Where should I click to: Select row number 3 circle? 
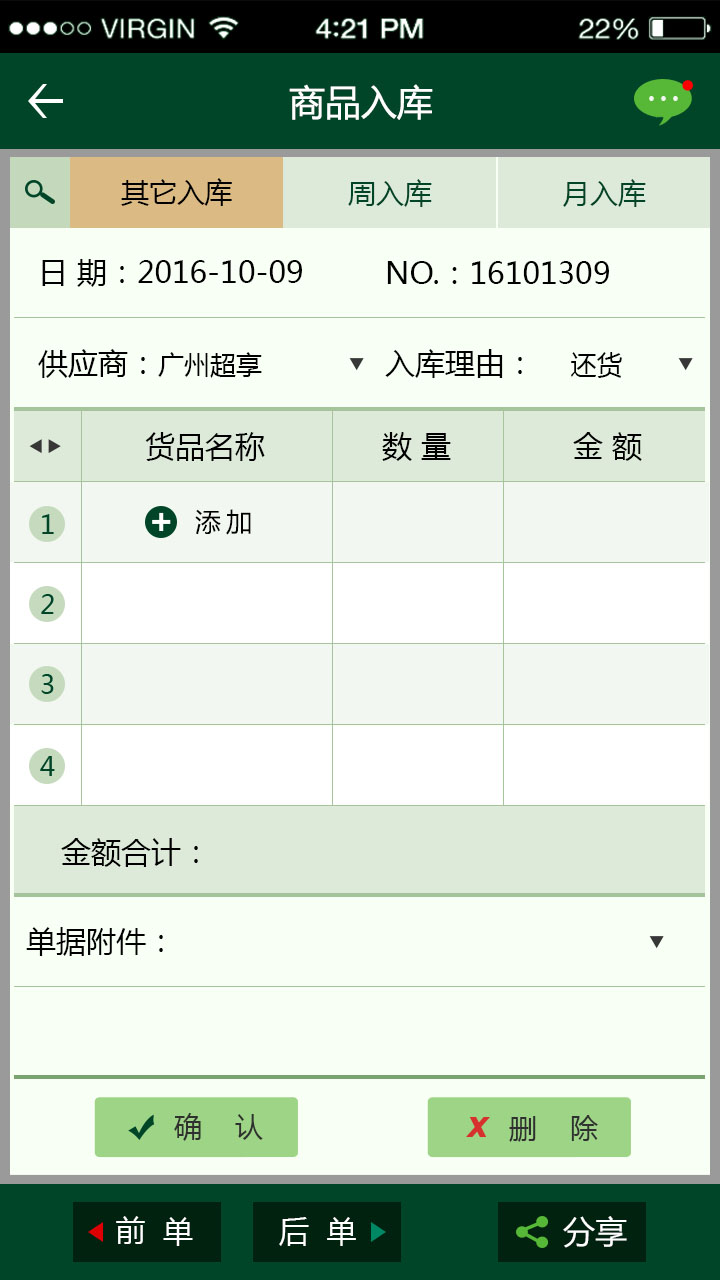[x=47, y=685]
